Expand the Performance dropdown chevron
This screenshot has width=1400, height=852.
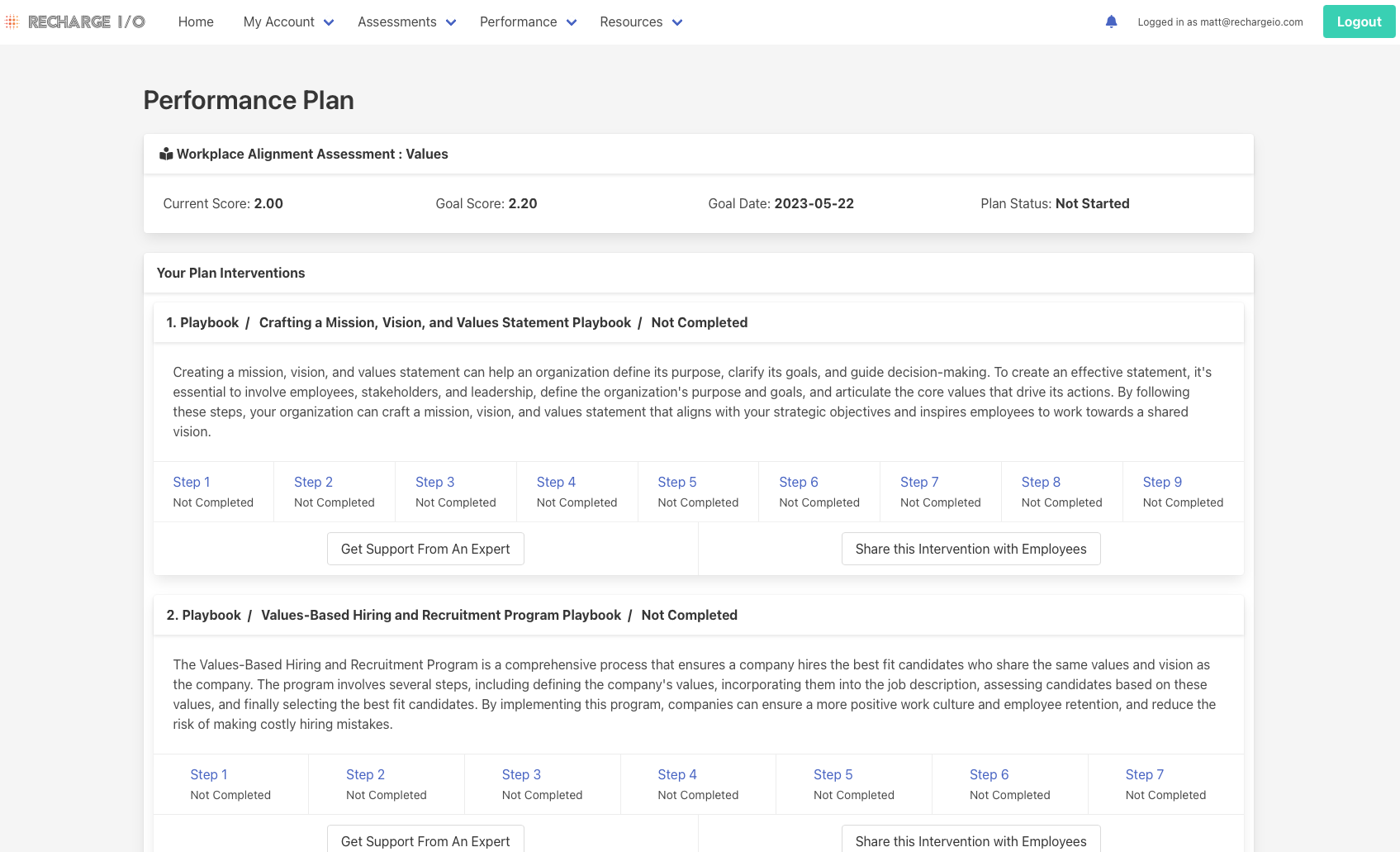click(x=572, y=22)
